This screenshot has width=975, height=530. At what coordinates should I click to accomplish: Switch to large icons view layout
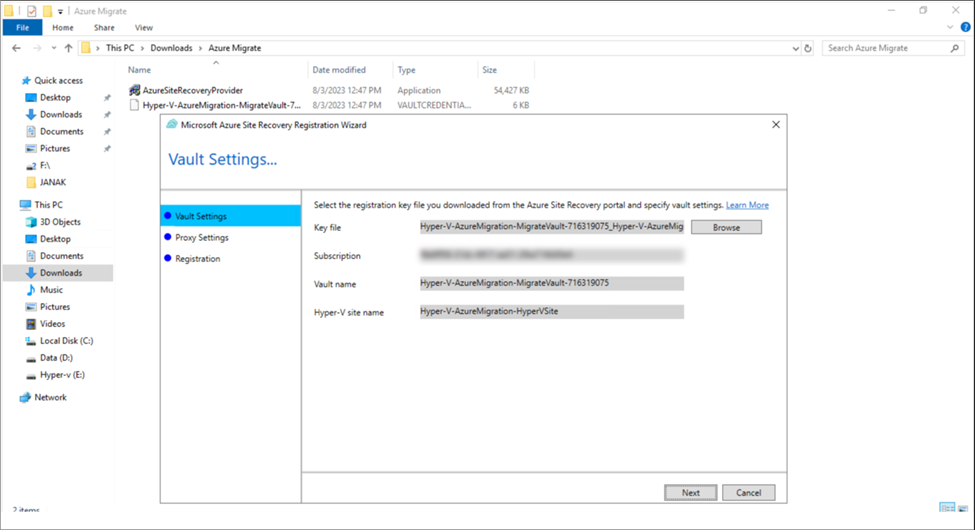tap(963, 508)
